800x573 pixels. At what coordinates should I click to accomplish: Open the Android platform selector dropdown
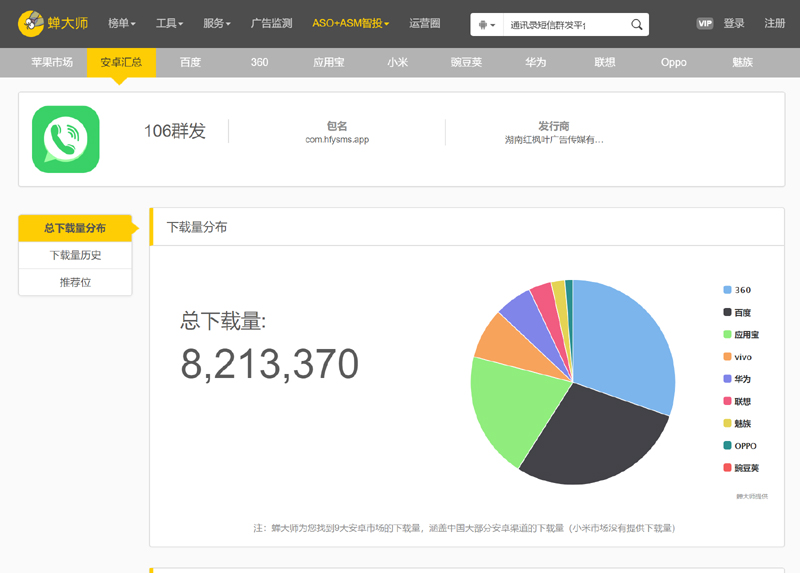pos(486,24)
